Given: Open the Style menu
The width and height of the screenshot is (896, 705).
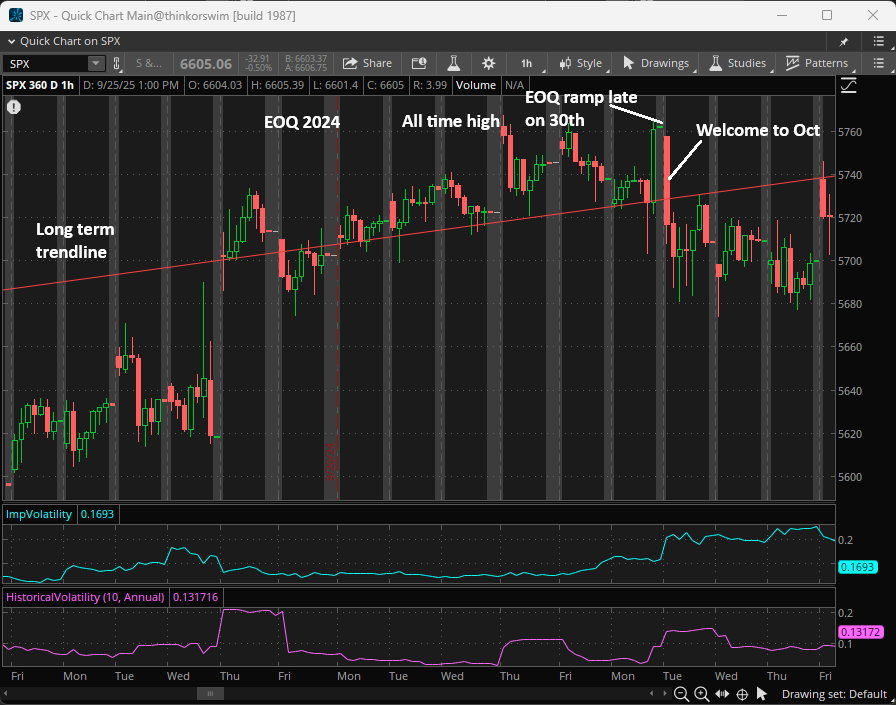Looking at the screenshot, I should point(581,63).
